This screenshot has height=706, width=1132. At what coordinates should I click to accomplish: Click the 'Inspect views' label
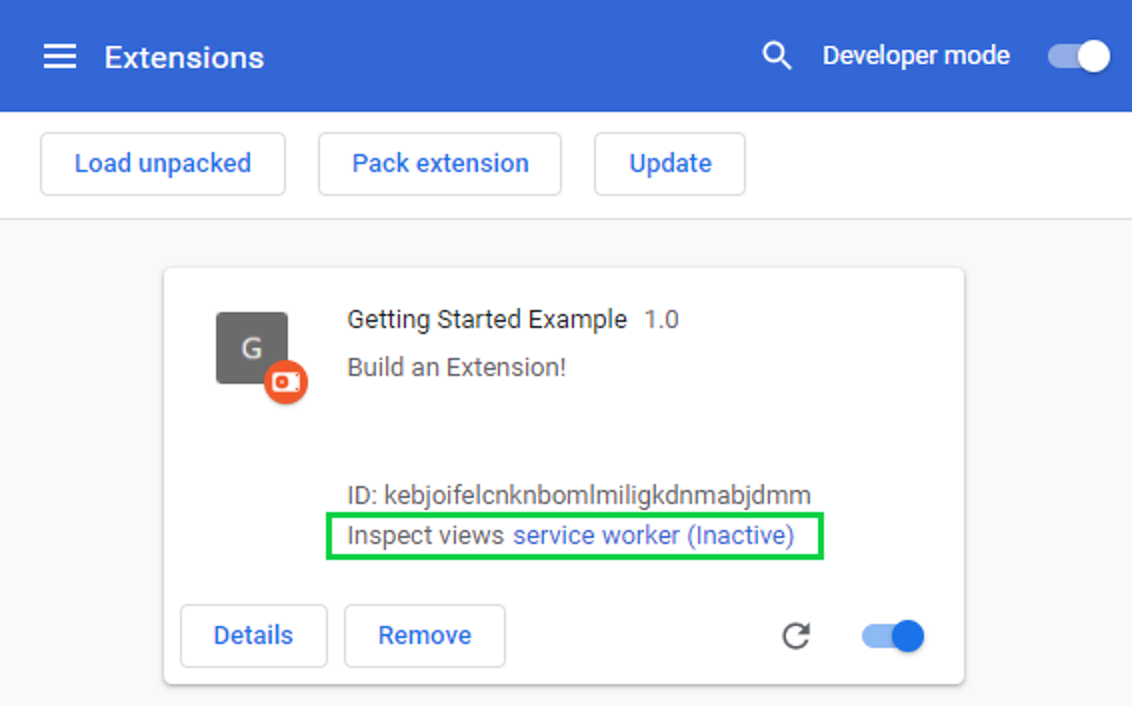coord(425,536)
